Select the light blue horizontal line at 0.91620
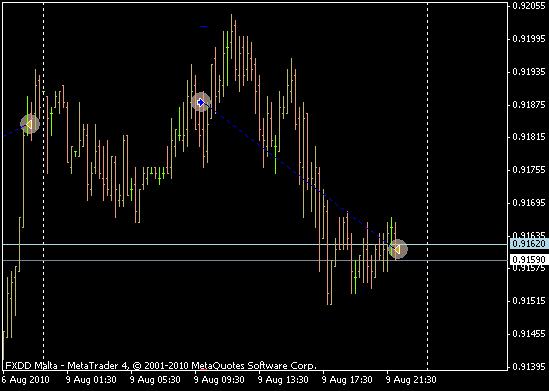 pos(255,244)
